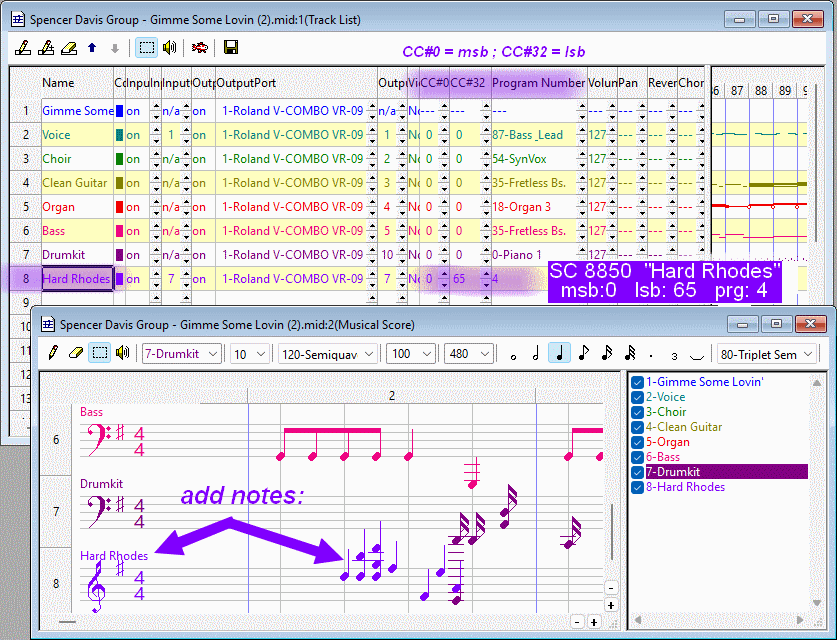Click the Pan column header
Image resolution: width=837 pixels, height=640 pixels.
[x=632, y=83]
